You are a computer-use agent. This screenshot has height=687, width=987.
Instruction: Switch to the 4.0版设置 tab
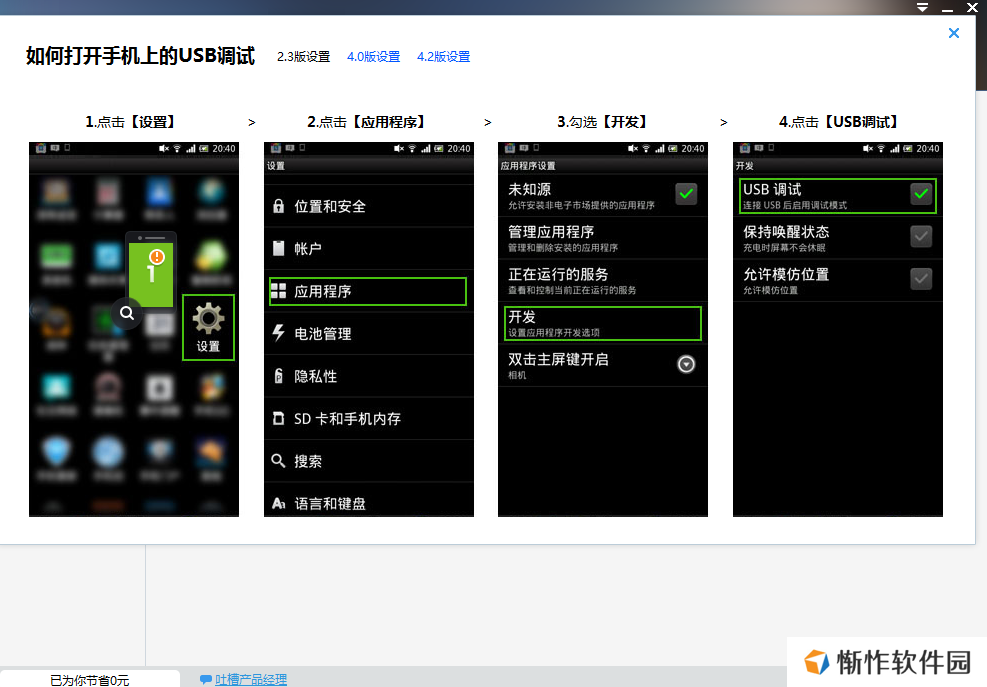(x=373, y=57)
